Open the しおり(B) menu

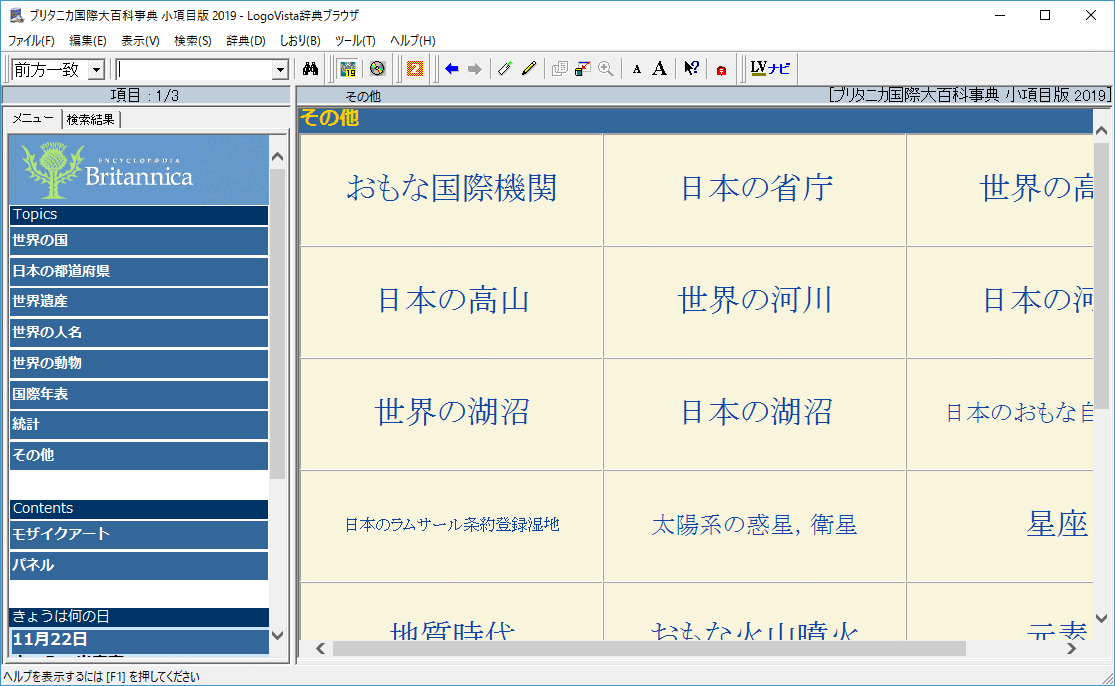(300, 41)
